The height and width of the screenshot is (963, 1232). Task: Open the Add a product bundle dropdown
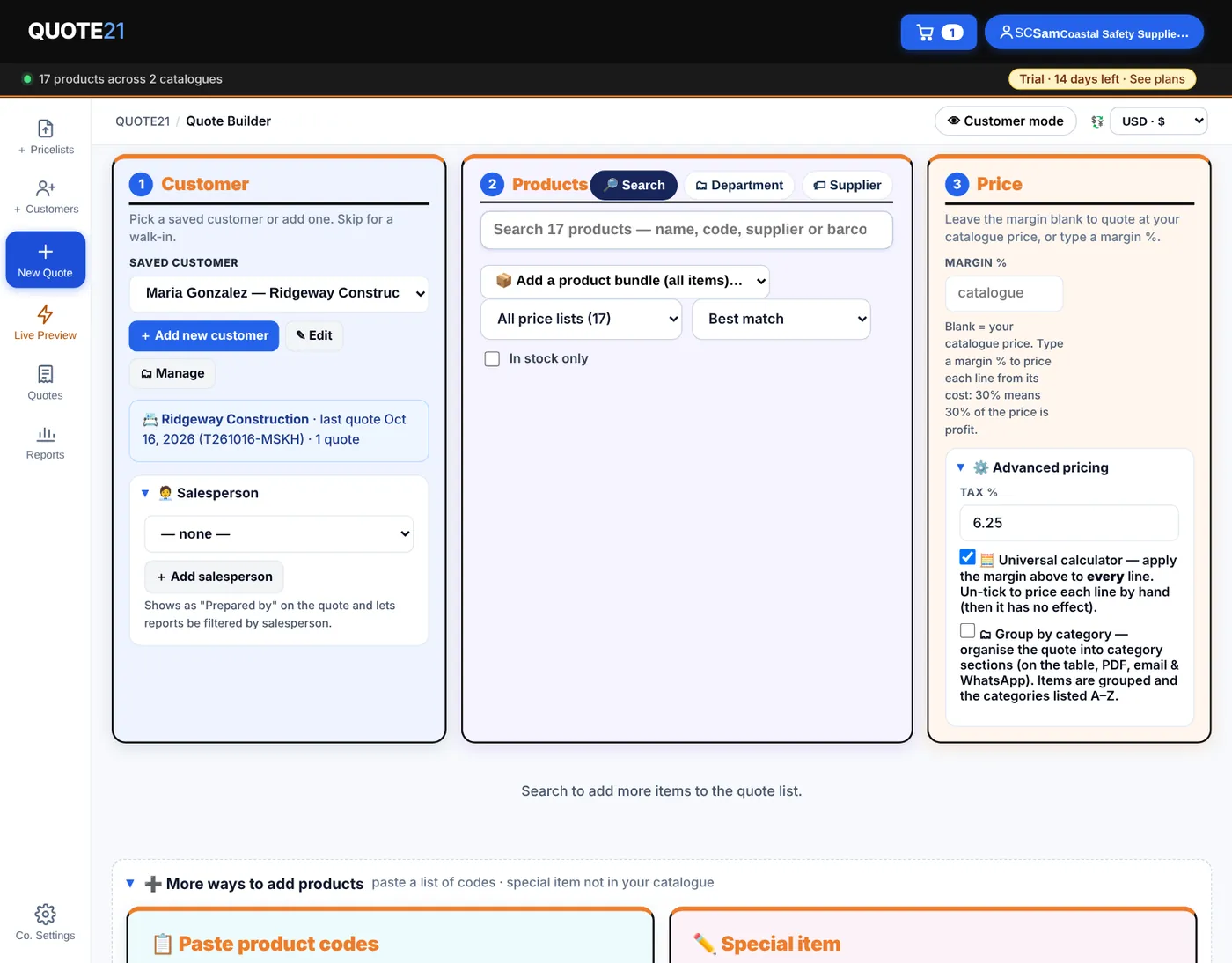[625, 281]
